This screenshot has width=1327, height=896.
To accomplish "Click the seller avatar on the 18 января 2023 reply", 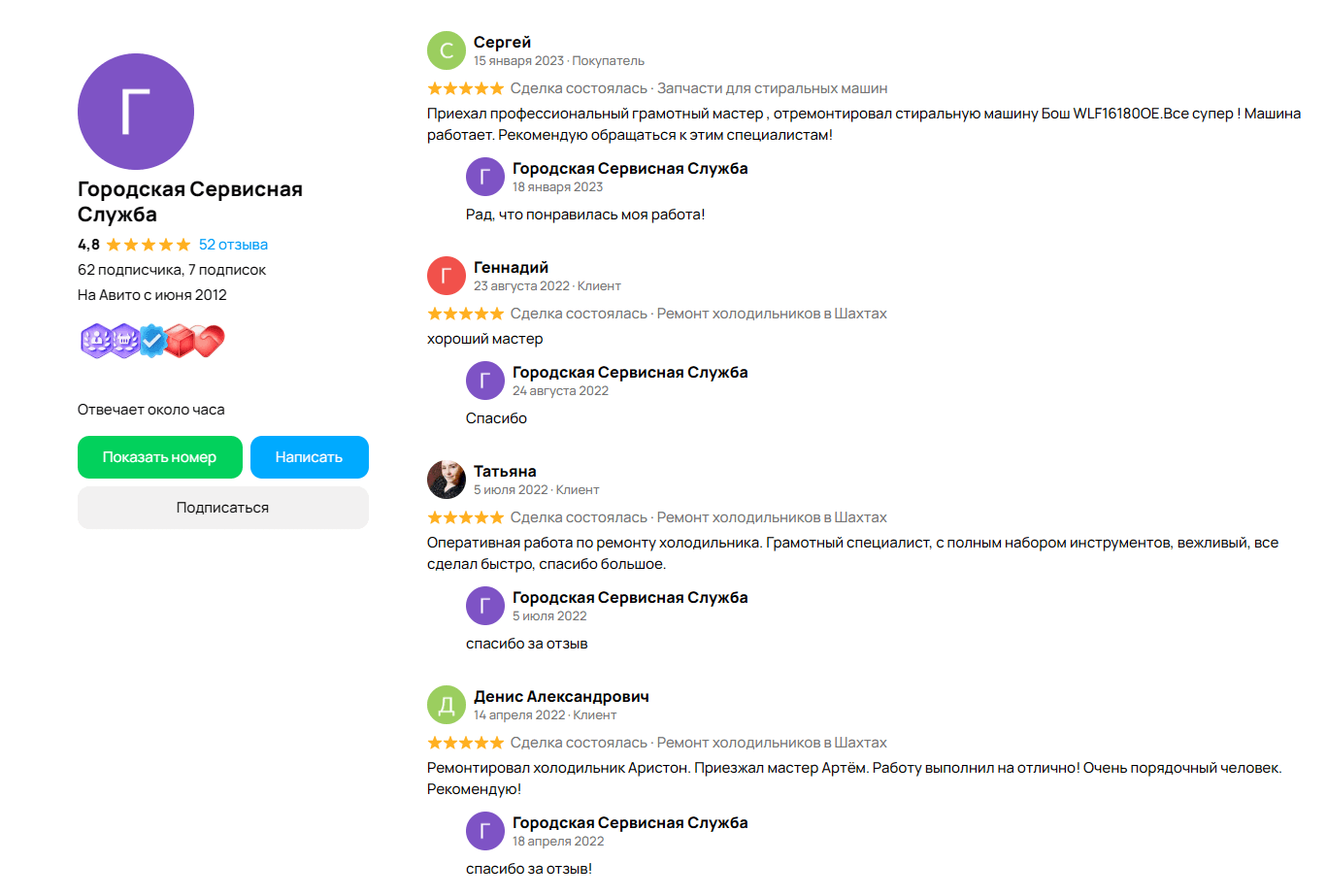I will [485, 177].
